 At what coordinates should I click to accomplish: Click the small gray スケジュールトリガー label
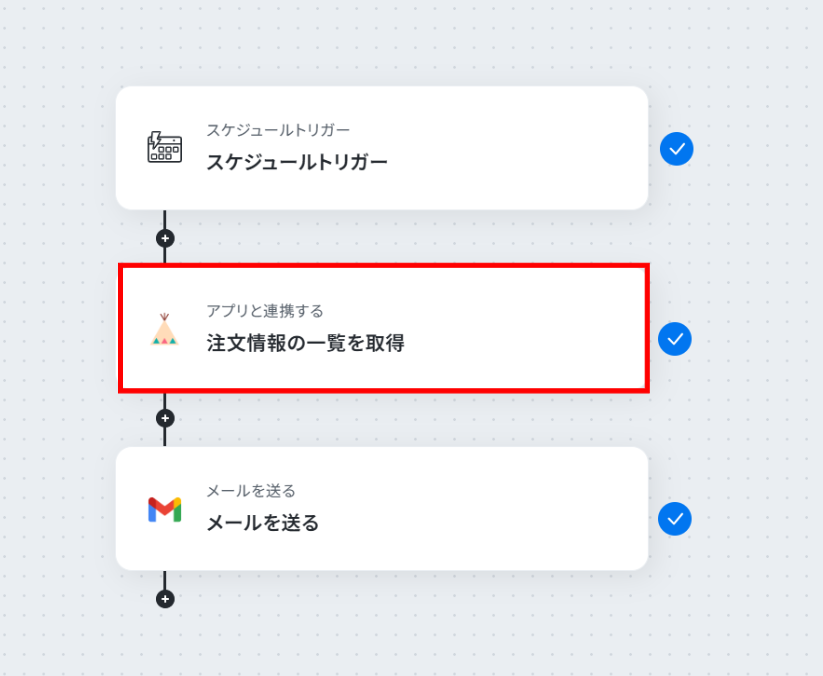click(x=278, y=130)
